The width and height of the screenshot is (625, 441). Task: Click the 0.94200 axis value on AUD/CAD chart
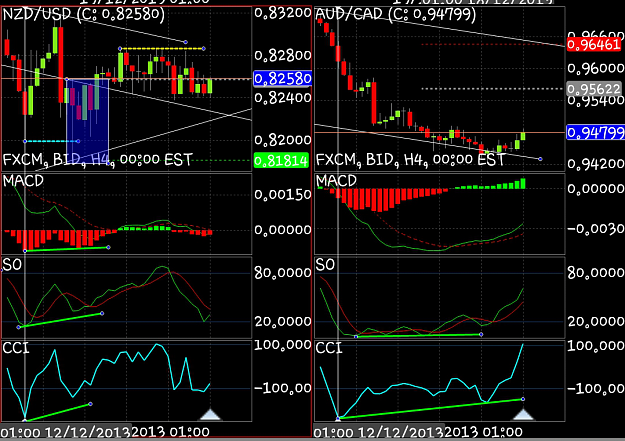coord(596,163)
